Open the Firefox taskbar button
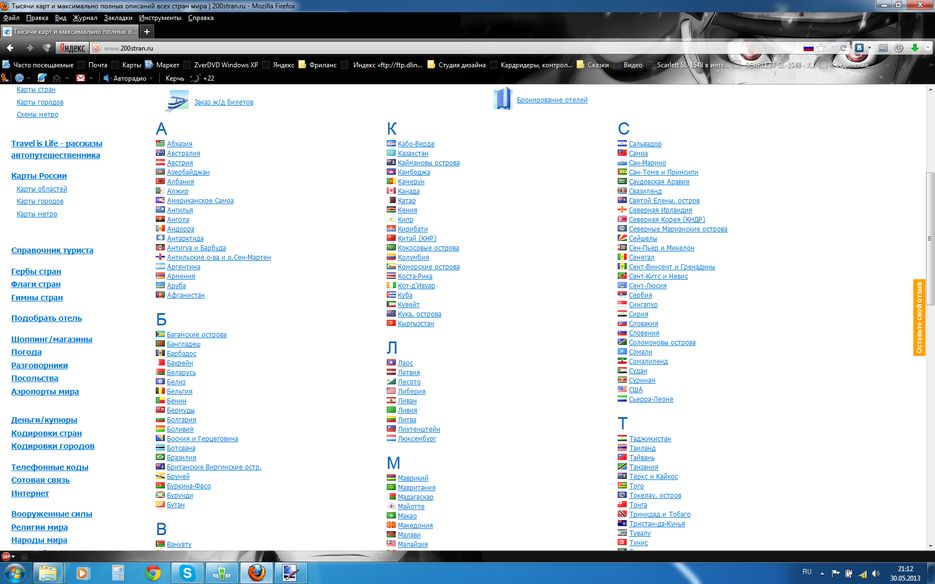The width and height of the screenshot is (935, 584). click(x=256, y=573)
